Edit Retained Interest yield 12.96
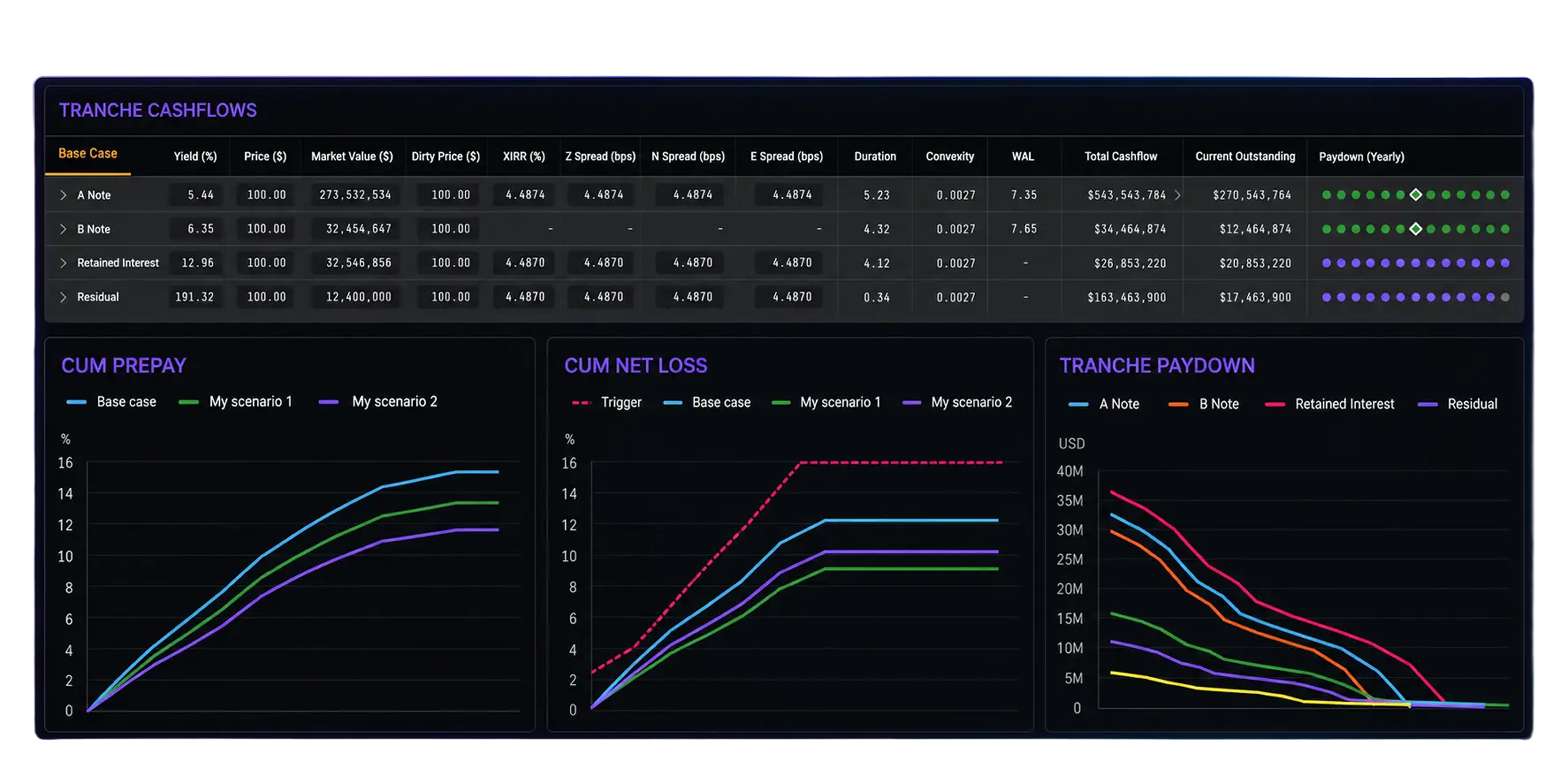1568x784 pixels. tap(195, 263)
